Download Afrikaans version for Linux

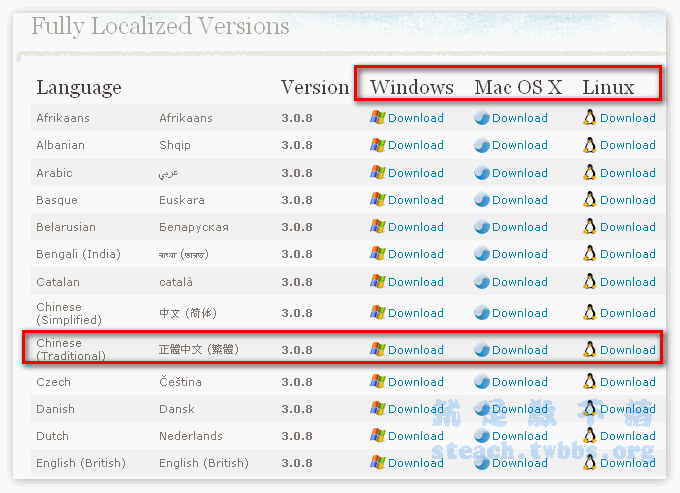click(628, 118)
